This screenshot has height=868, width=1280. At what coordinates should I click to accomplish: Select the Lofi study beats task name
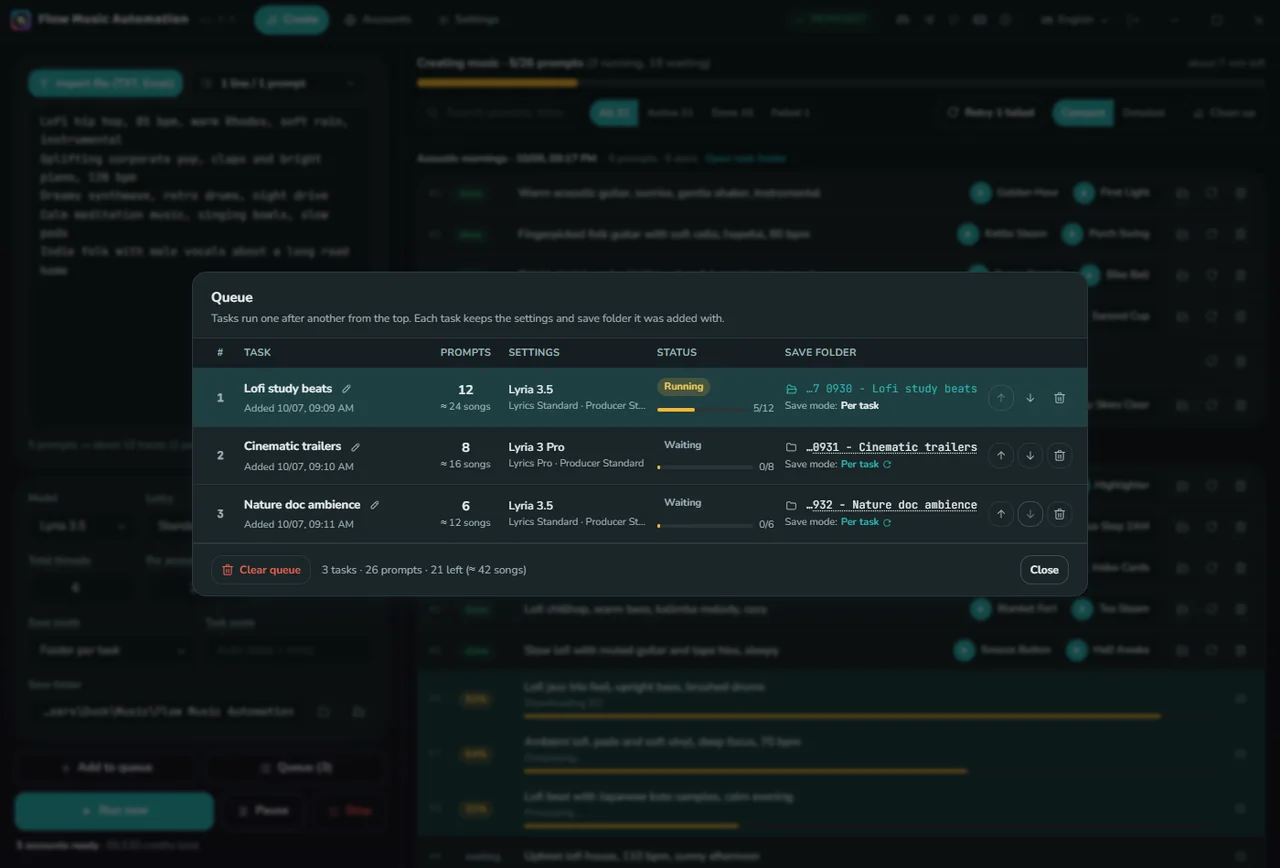coord(288,389)
